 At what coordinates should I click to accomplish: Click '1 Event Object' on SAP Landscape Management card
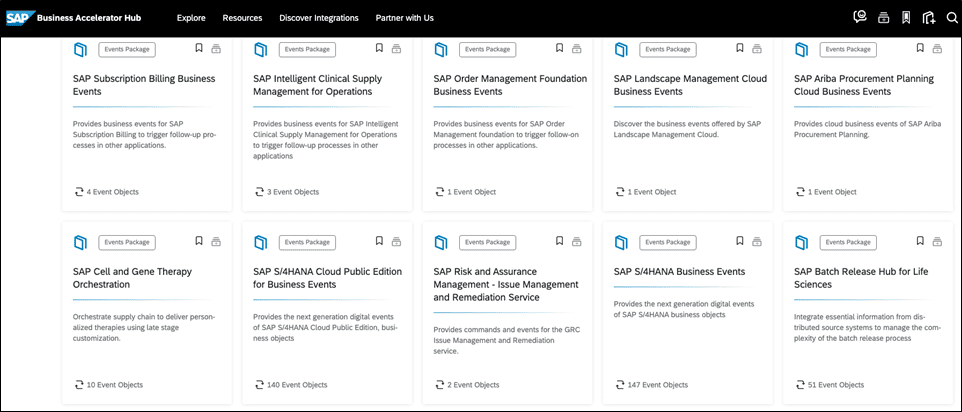652,192
